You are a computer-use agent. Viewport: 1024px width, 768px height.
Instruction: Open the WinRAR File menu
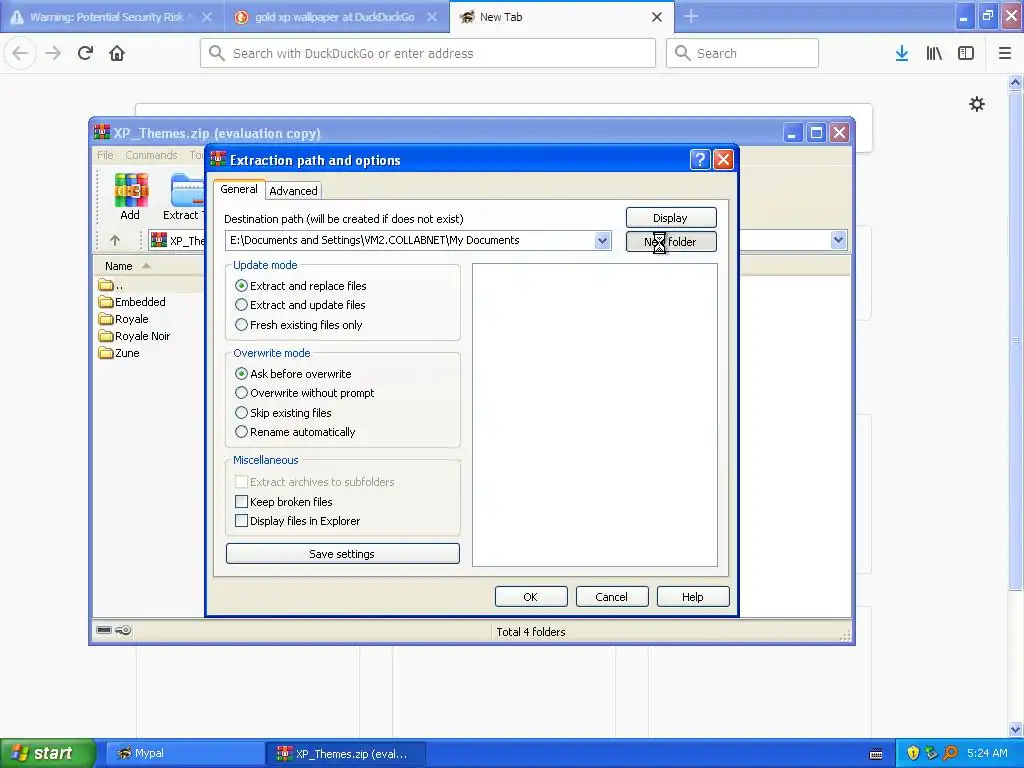coord(105,155)
